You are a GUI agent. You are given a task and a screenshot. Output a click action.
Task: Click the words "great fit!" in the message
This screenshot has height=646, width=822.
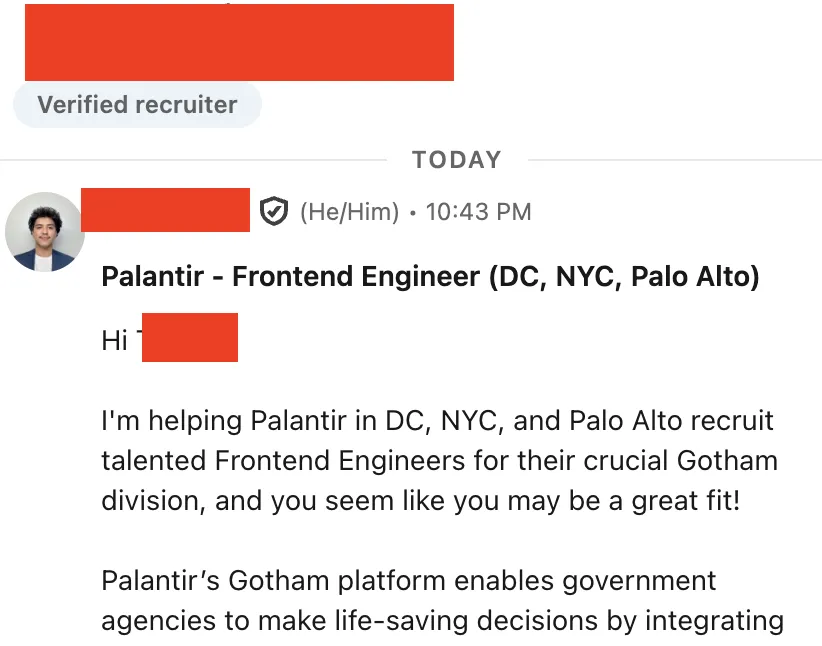pyautogui.click(x=686, y=501)
